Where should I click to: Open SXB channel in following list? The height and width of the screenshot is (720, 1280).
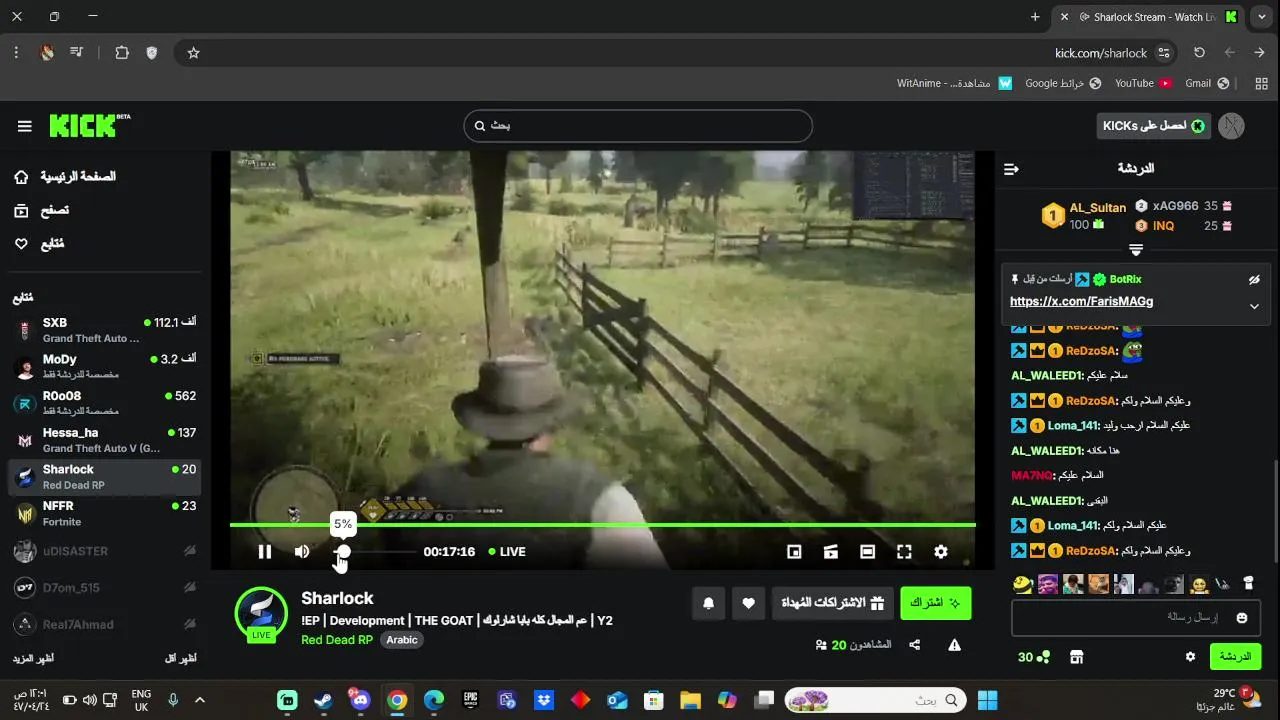click(105, 330)
